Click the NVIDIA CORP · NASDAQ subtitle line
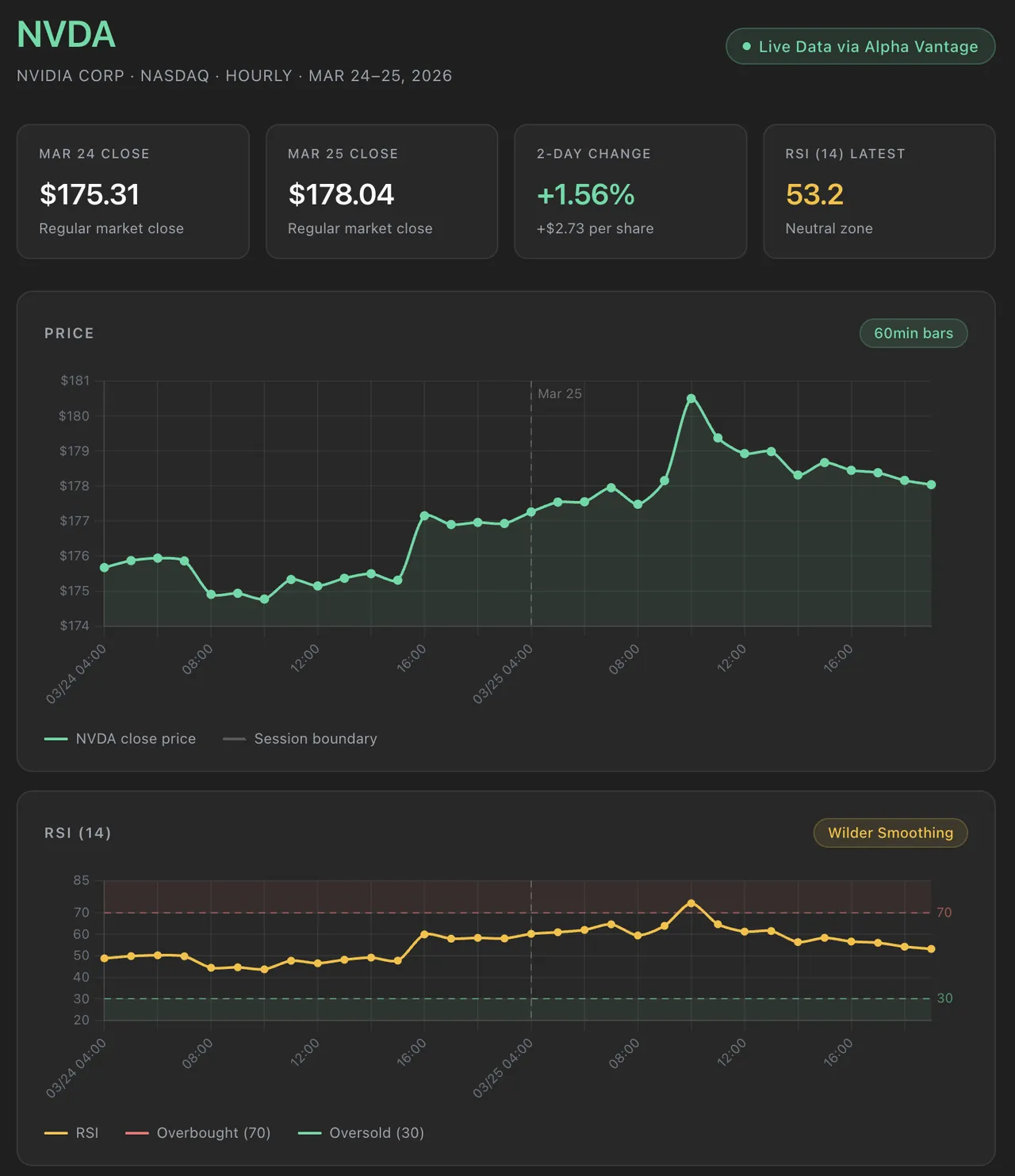The image size is (1015, 1176). click(235, 76)
